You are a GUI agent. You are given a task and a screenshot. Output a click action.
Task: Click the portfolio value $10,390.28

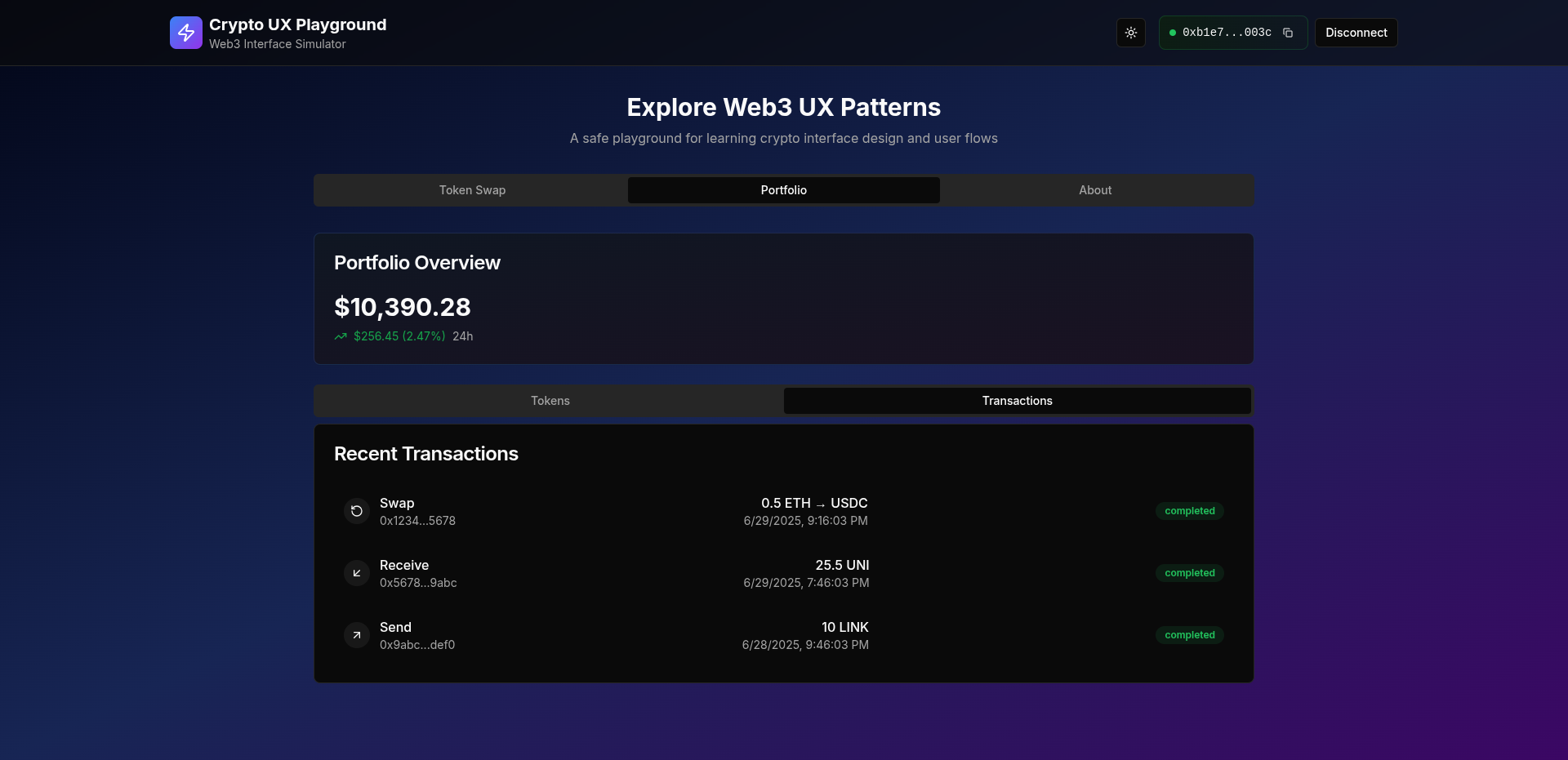(403, 307)
